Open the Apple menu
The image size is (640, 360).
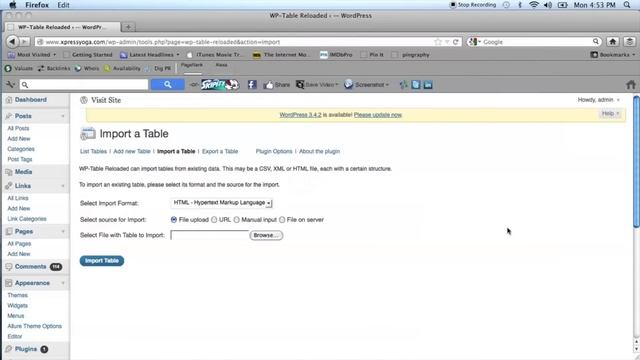(x=13, y=5)
